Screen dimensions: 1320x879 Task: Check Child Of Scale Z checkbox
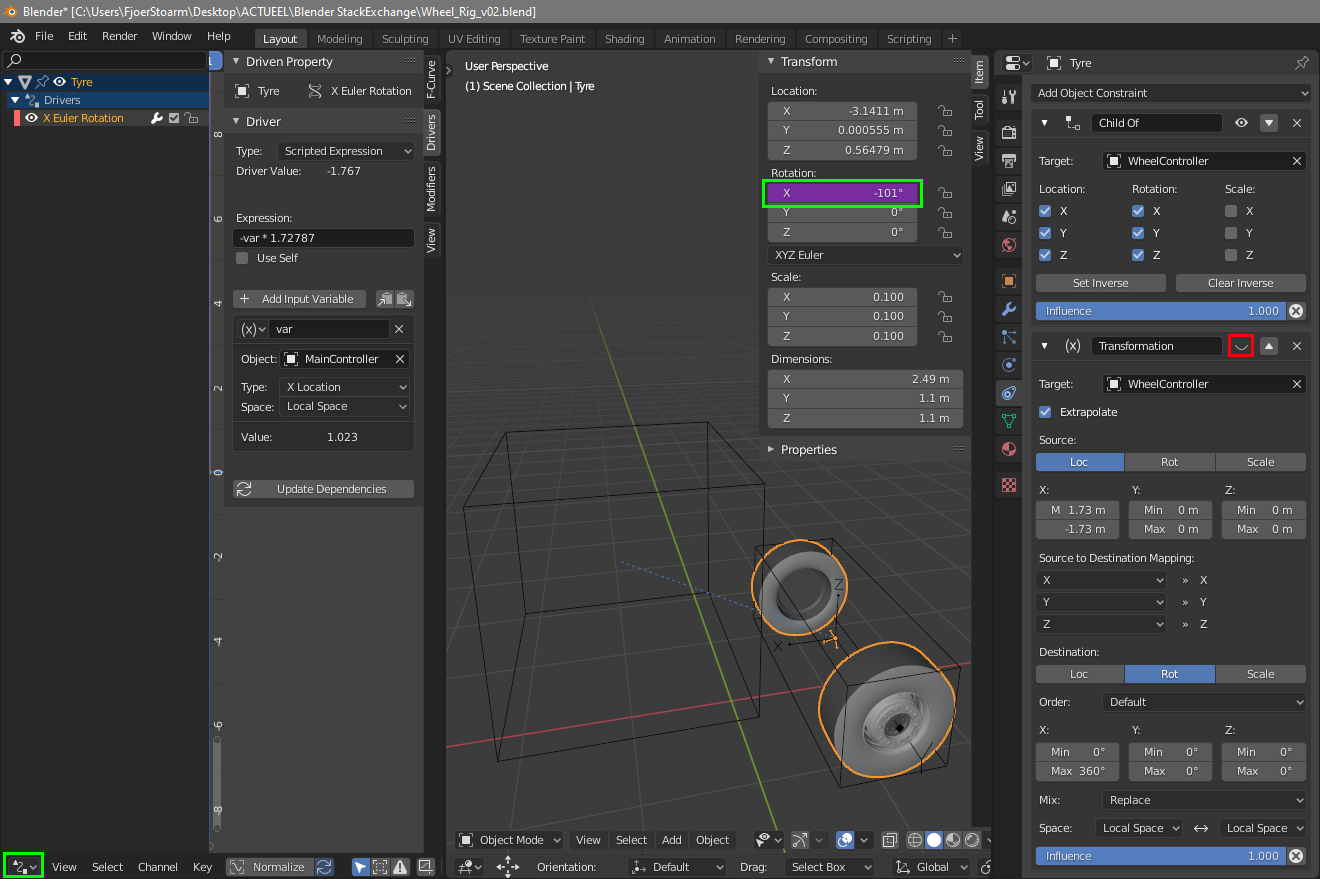pos(1231,255)
